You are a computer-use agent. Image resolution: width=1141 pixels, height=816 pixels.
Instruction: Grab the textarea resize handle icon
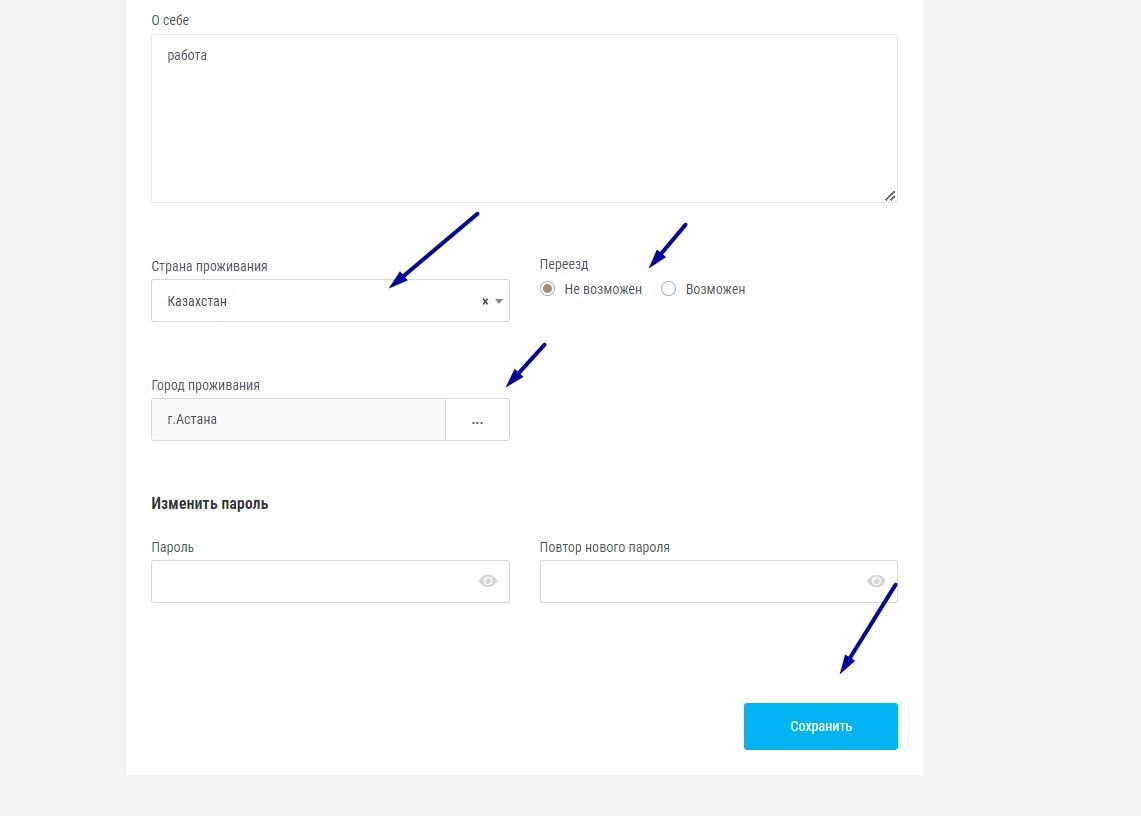[x=890, y=196]
